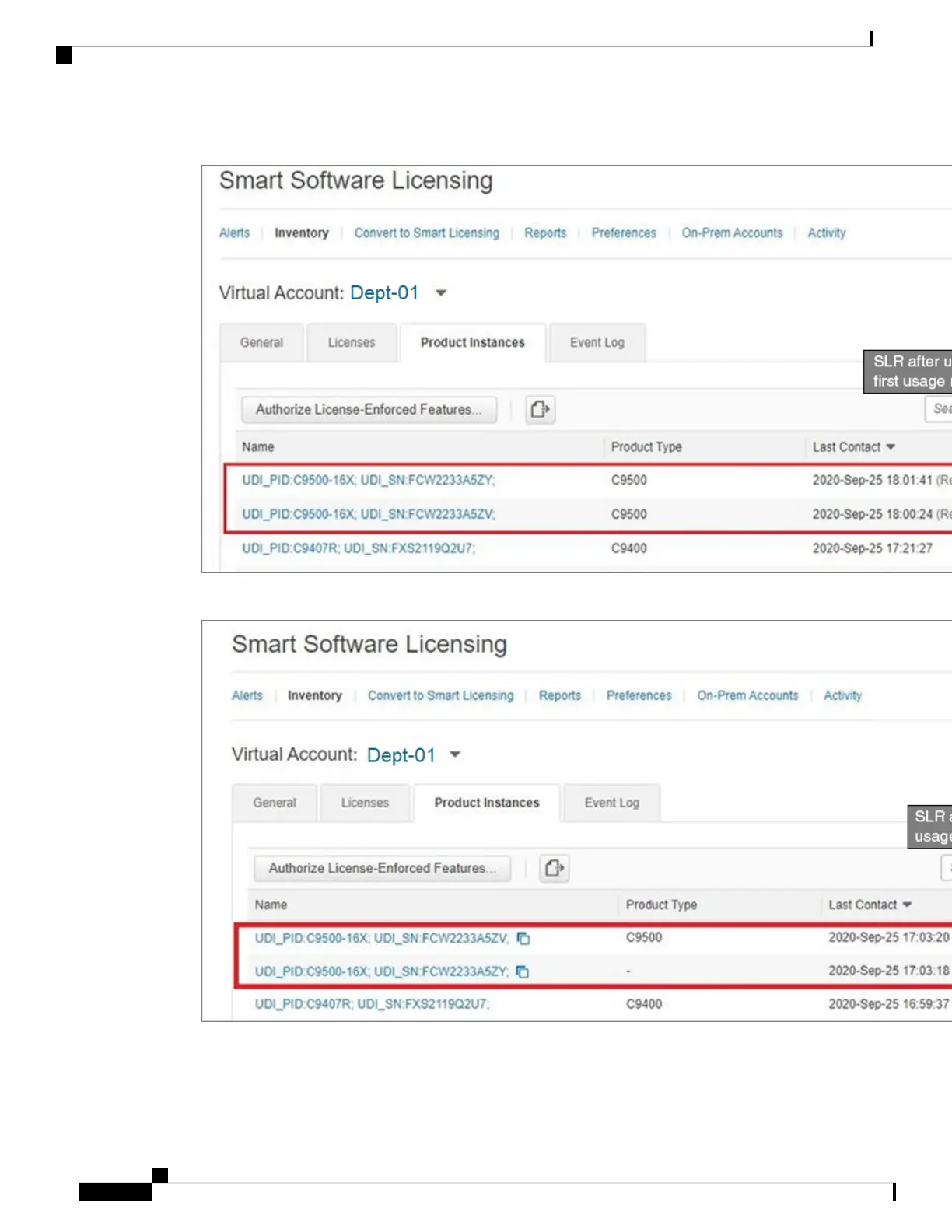
Task: Copy the FCW2233A5ZV instance name in lower panel
Action: pos(523,938)
